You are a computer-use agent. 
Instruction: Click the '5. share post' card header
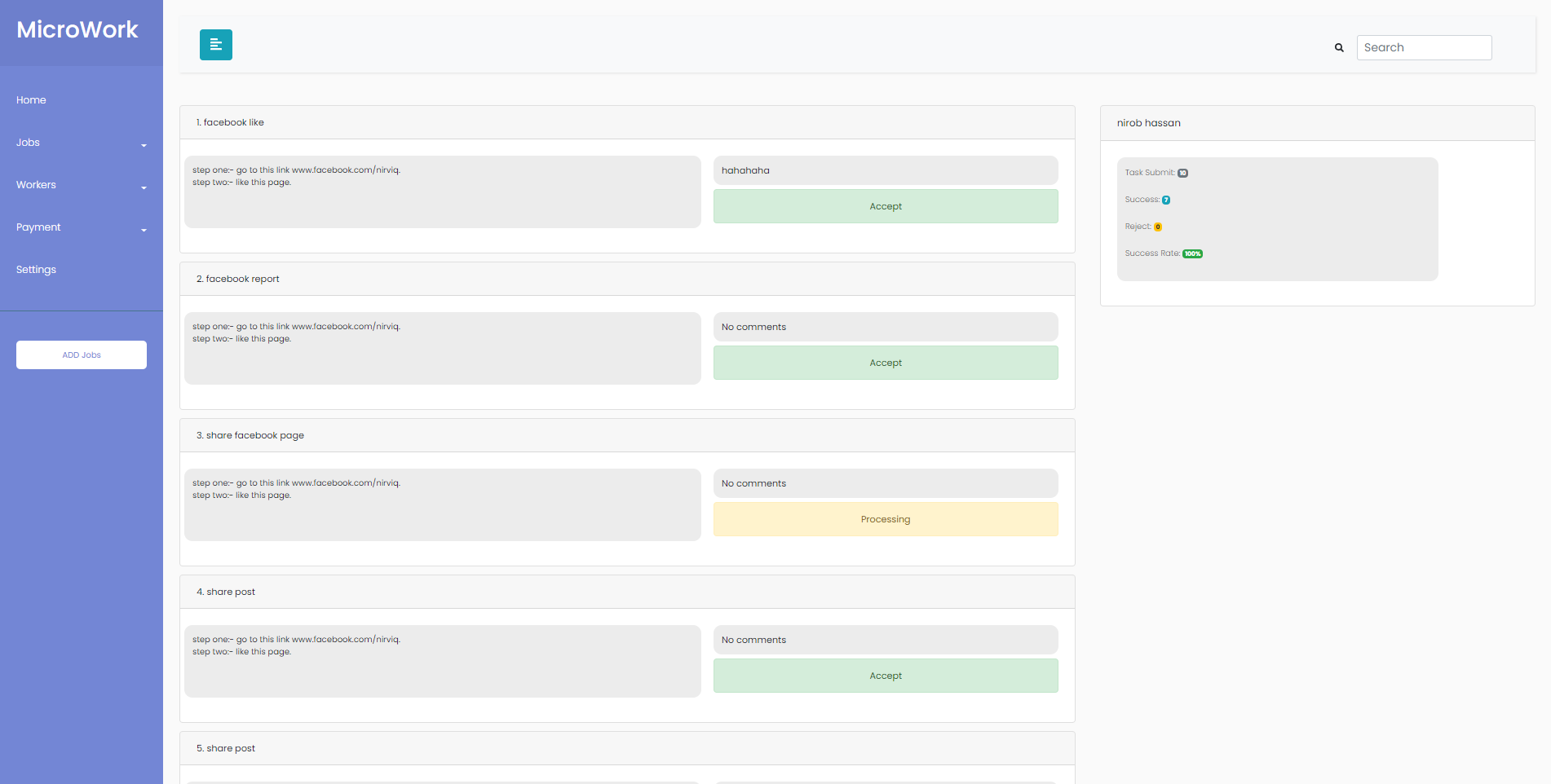[x=627, y=748]
